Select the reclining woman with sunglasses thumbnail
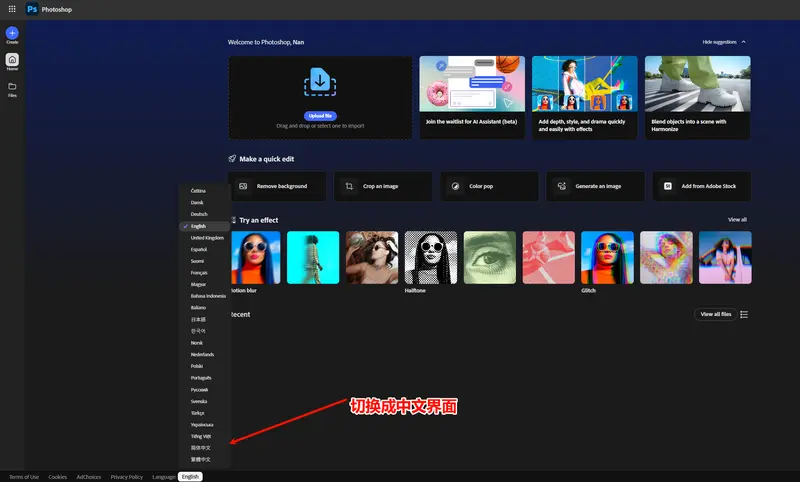The width and height of the screenshot is (800, 482). pyautogui.click(x=372, y=258)
